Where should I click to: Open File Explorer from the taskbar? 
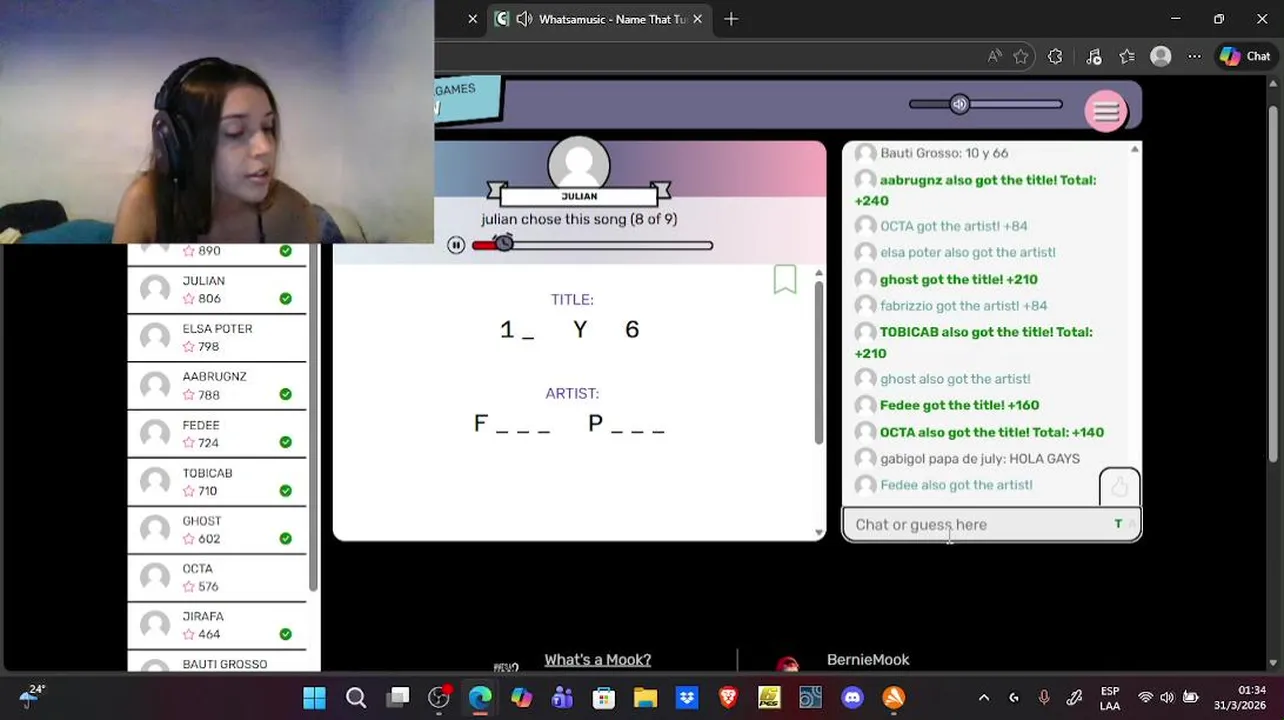(x=645, y=698)
